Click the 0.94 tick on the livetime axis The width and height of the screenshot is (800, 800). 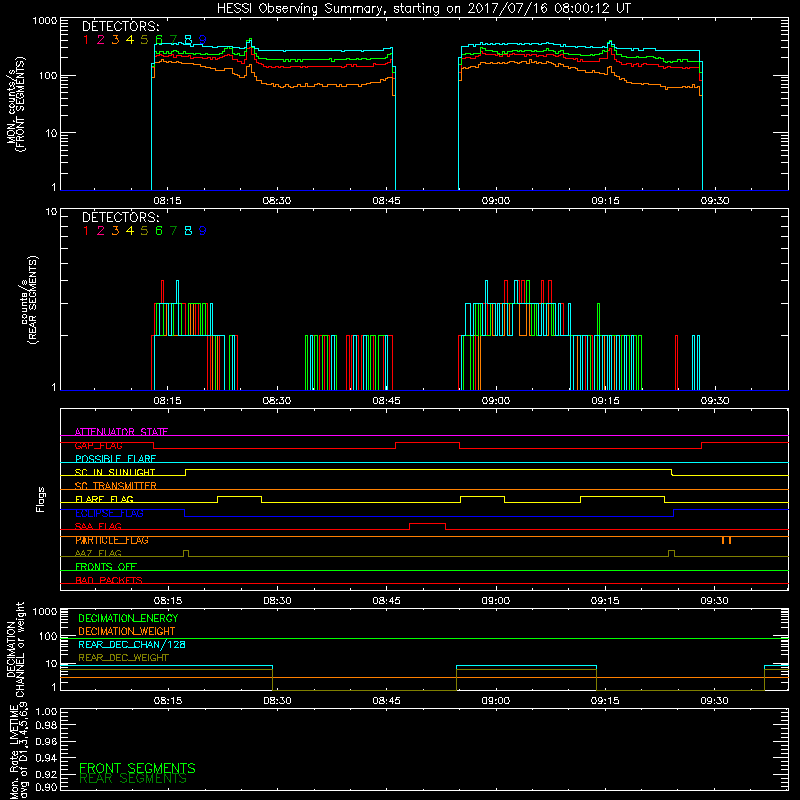pyautogui.click(x=47, y=757)
